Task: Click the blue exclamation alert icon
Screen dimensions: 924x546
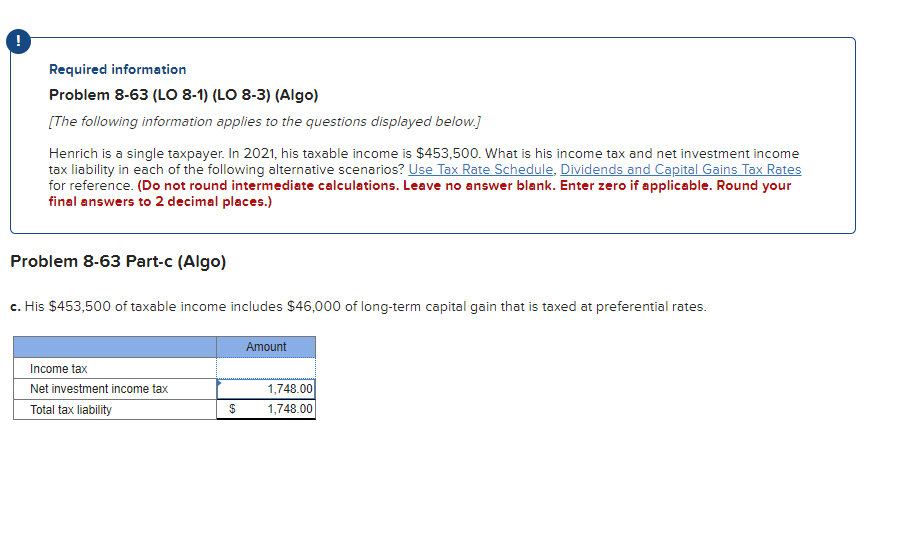Action: pos(18,41)
